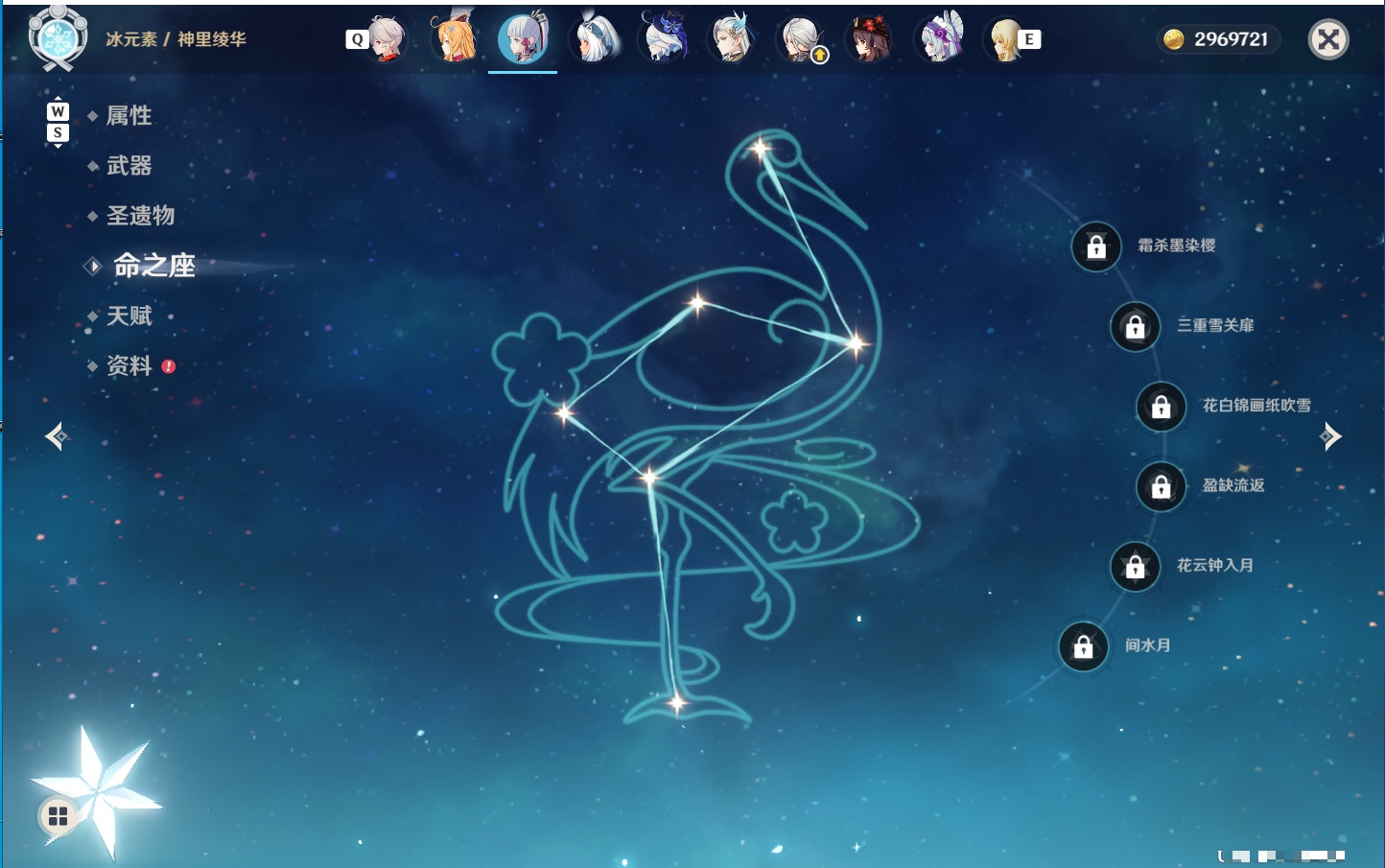Image resolution: width=1385 pixels, height=868 pixels.
Task: Go to the previous character with left arrow
Action: (x=57, y=436)
